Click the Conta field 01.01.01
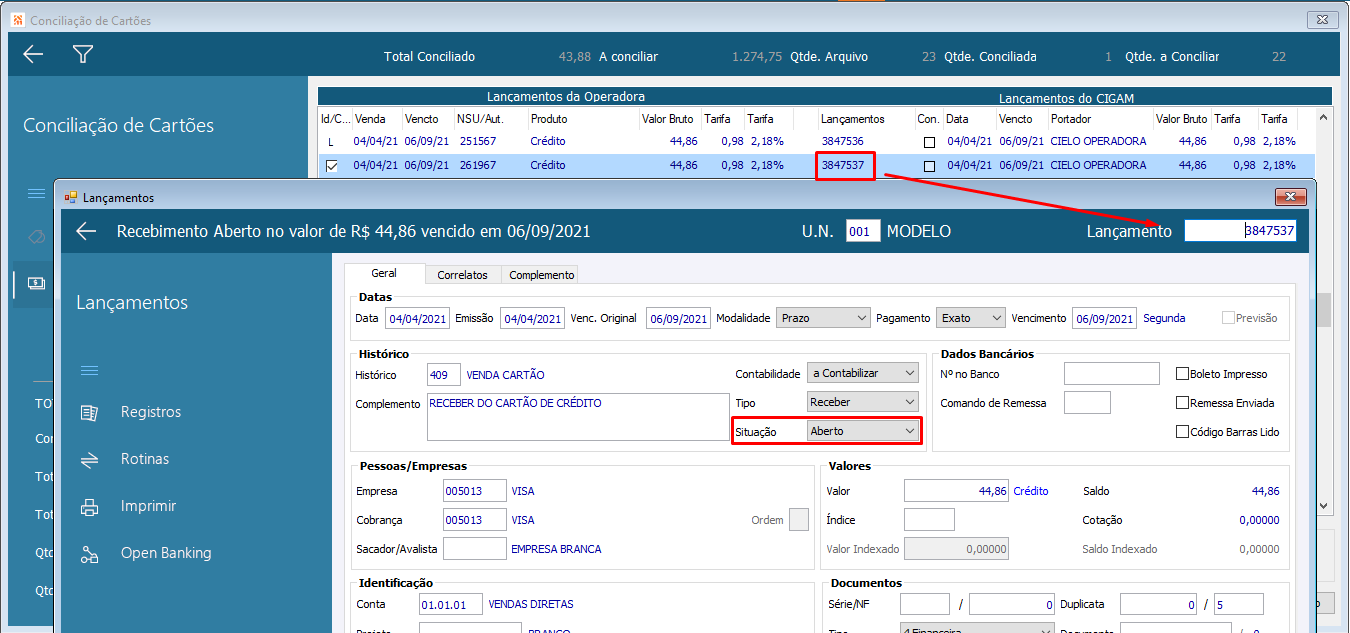 [451, 604]
